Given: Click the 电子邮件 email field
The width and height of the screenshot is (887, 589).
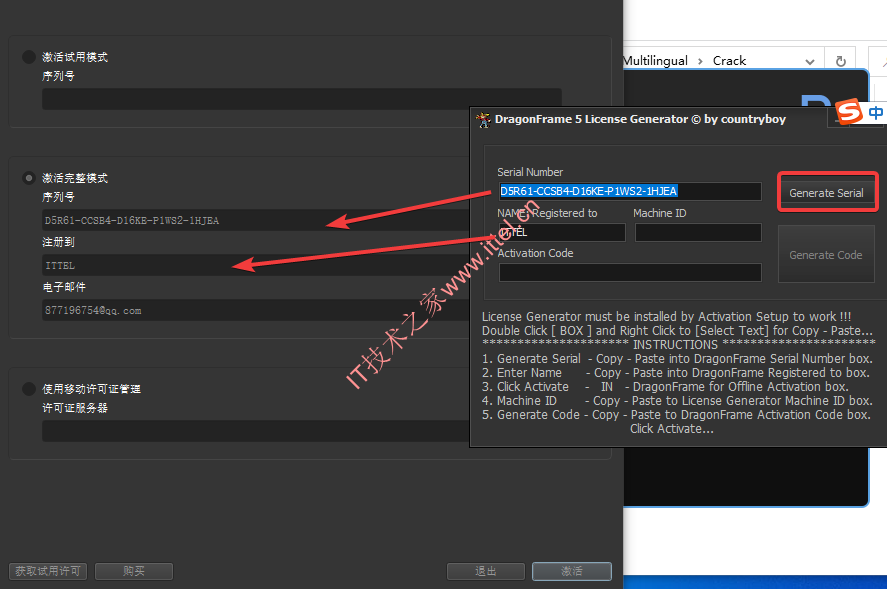Looking at the screenshot, I should click(x=256, y=311).
